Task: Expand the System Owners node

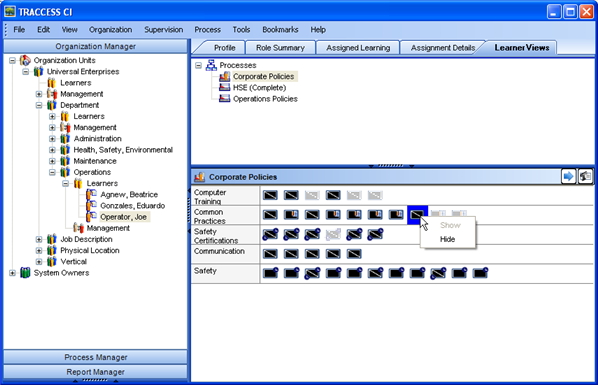Action: click(13, 273)
